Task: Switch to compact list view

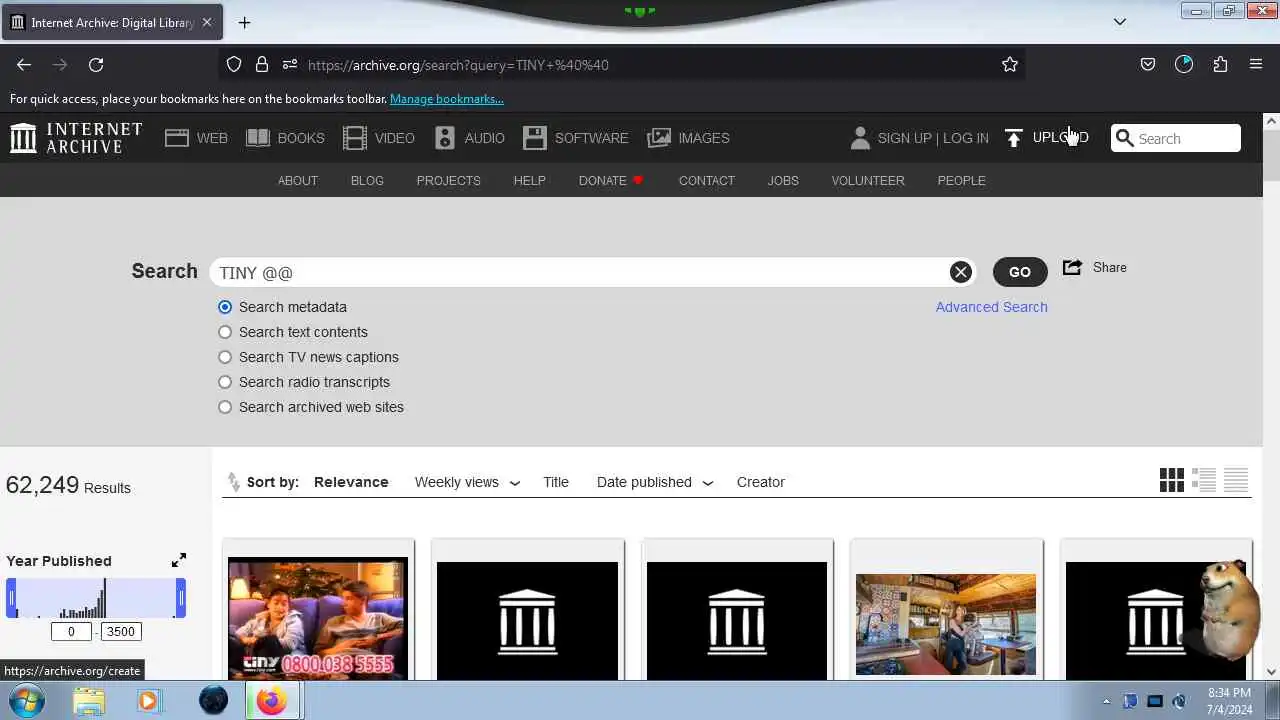Action: click(1236, 481)
